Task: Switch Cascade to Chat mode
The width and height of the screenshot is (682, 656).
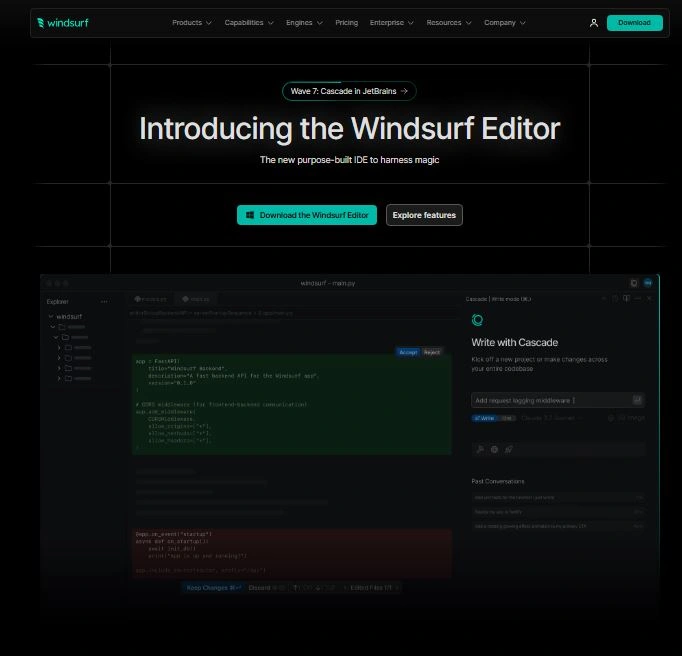Action: pos(507,418)
